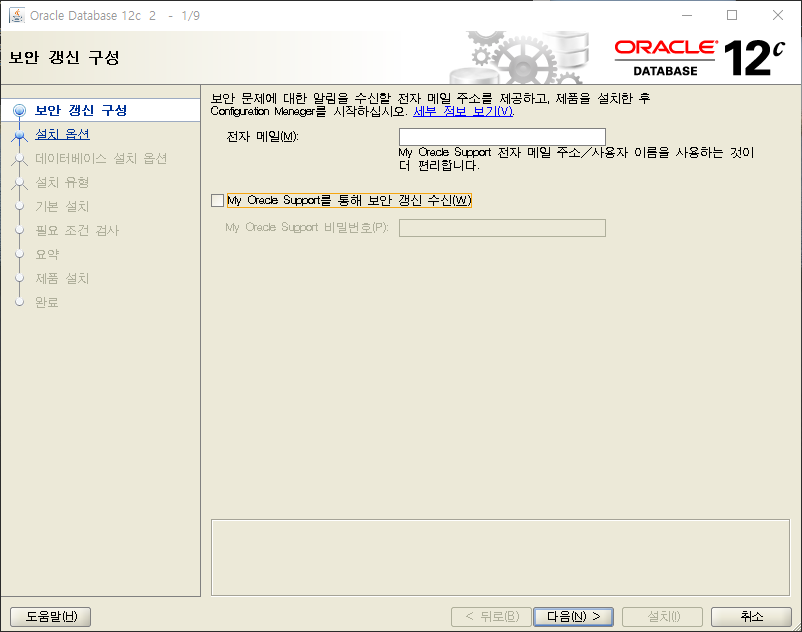Click the empty message area at the bottom

[x=500, y=558]
